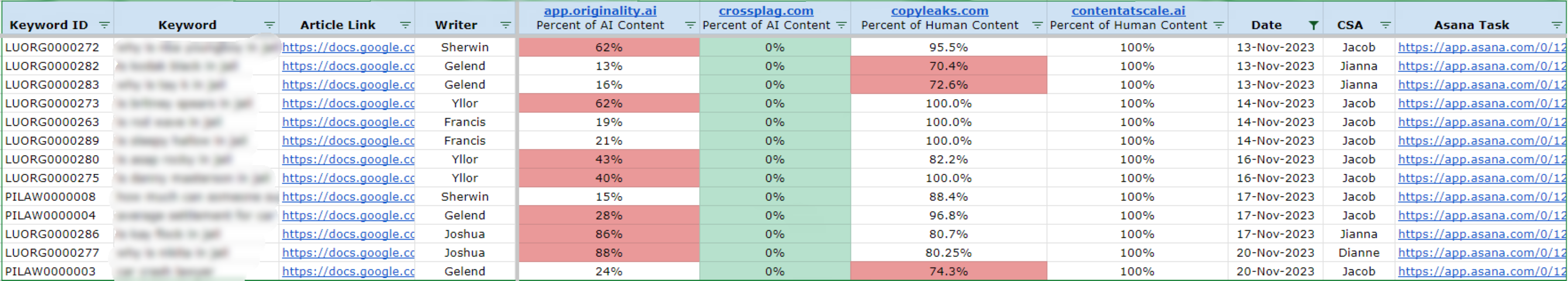
Task: Open the crossplag Percent of AI Content filter
Action: click(841, 25)
